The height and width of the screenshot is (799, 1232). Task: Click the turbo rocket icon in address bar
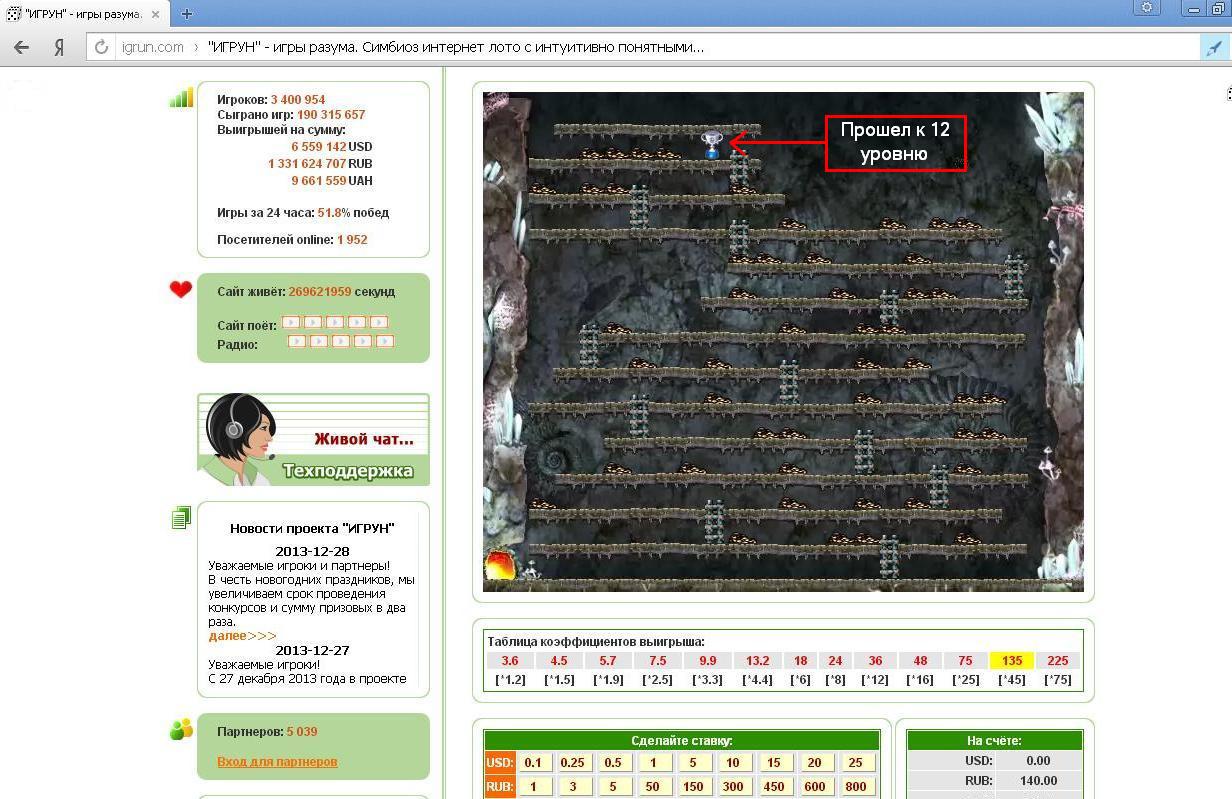pyautogui.click(x=1214, y=47)
